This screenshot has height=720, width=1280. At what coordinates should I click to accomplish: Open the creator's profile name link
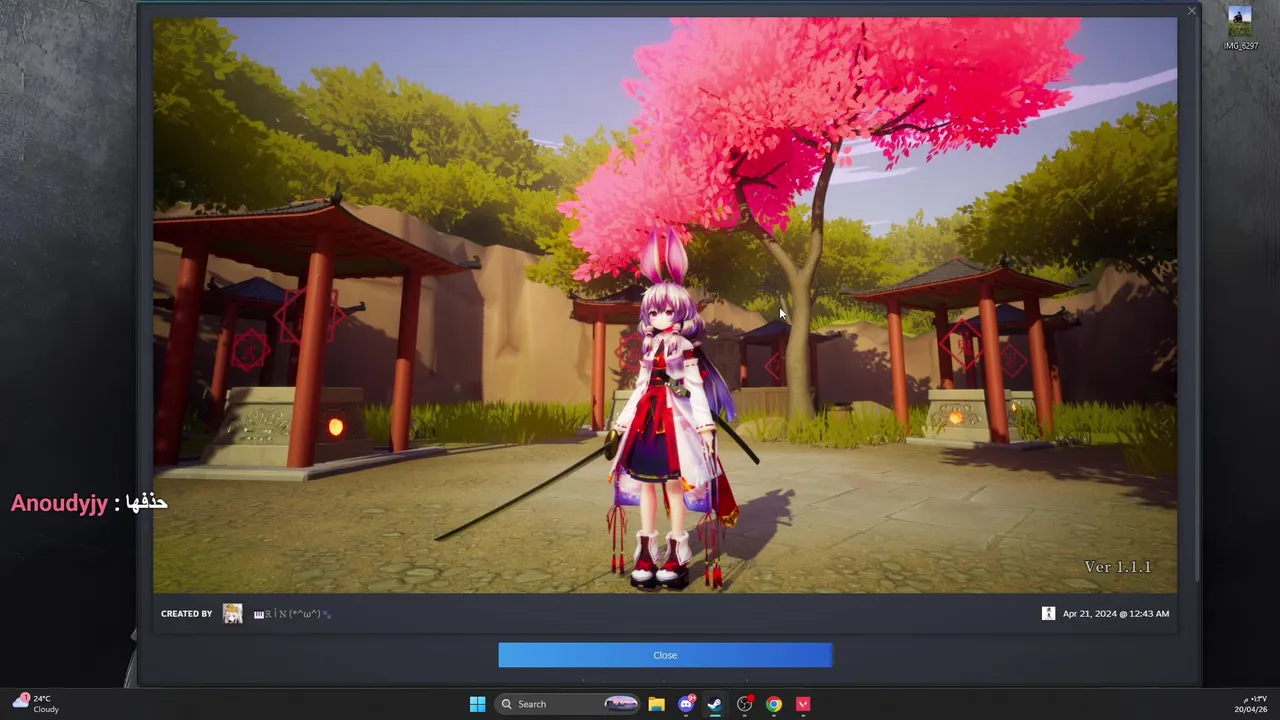click(x=292, y=614)
